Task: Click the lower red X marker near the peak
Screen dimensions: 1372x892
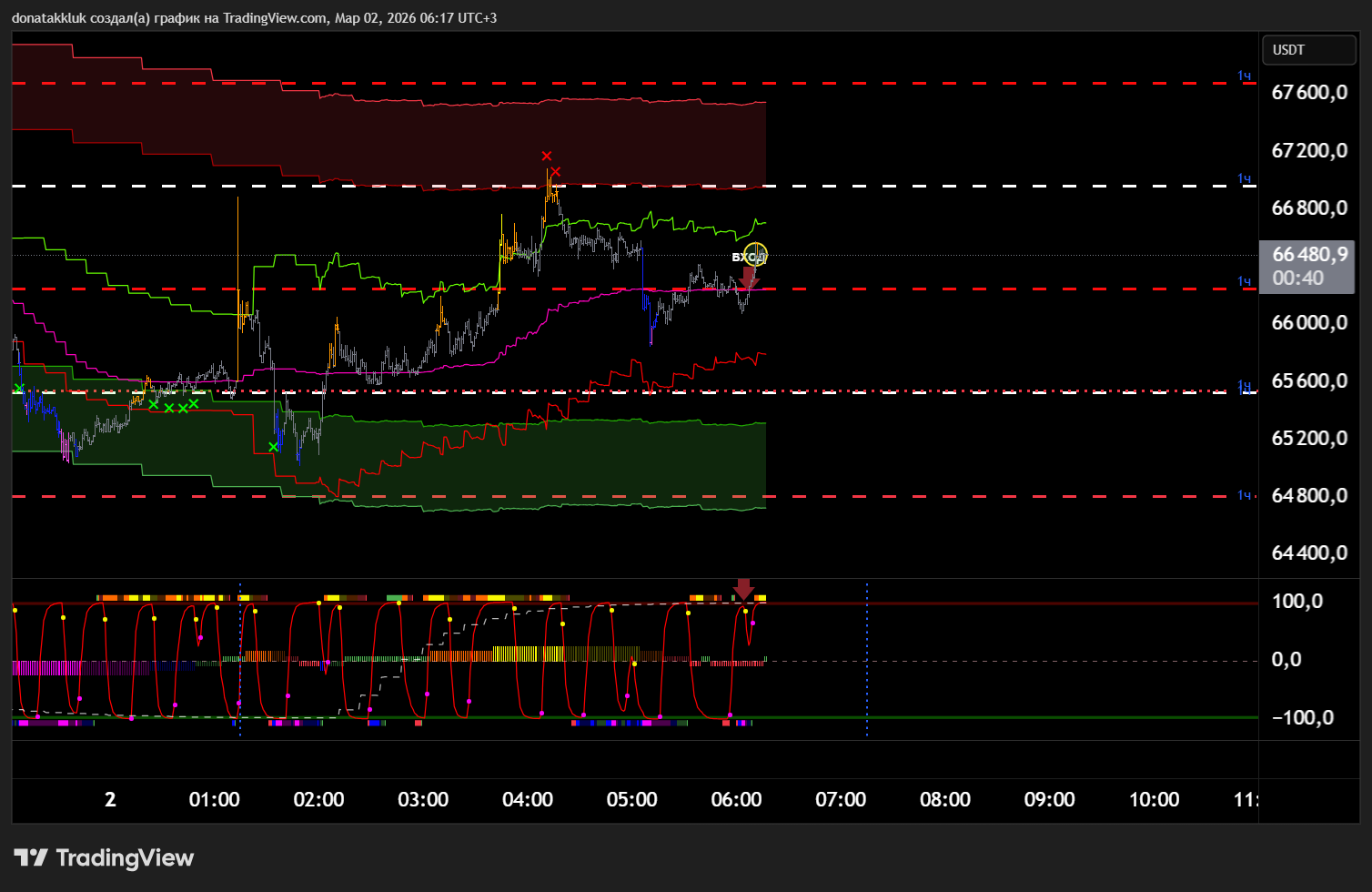Action: click(556, 172)
